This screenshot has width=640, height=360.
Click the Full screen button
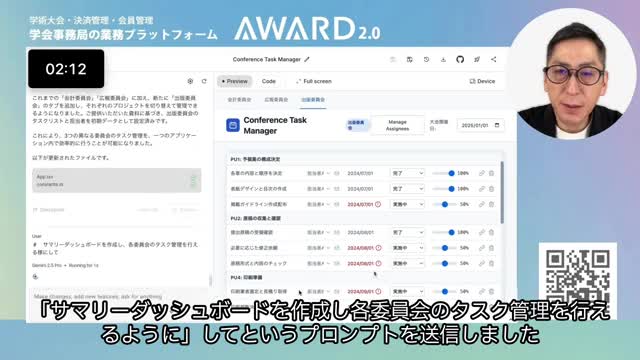(313, 81)
